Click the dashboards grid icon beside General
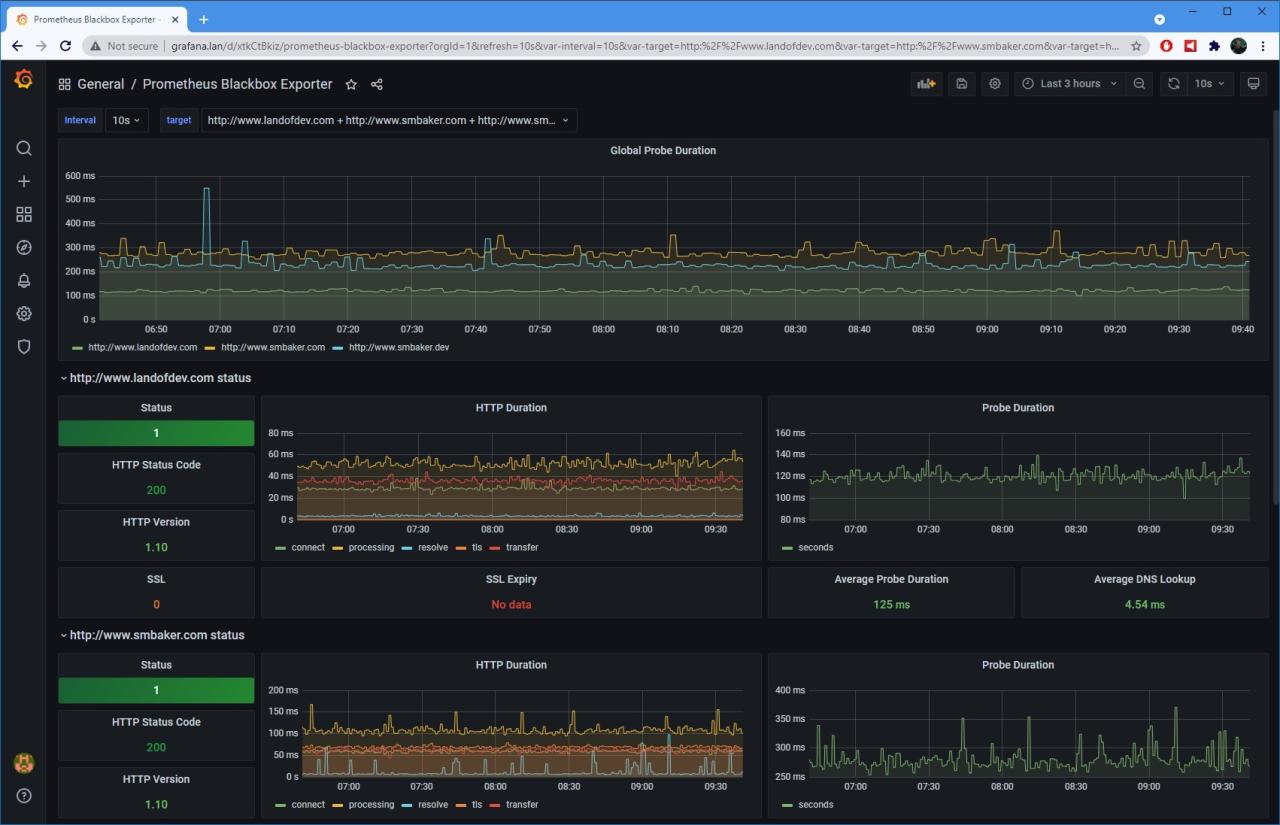1280x825 pixels. tap(65, 84)
